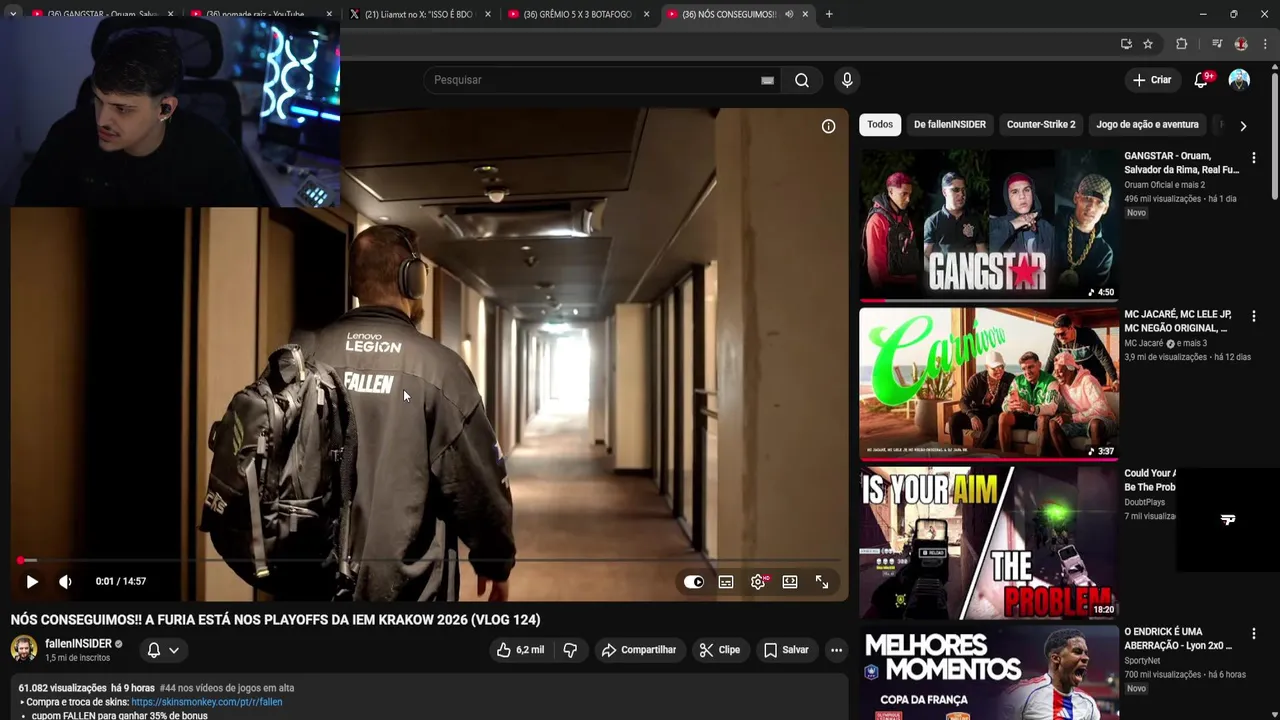The height and width of the screenshot is (720, 1280).
Task: Create a clip with the Clipe button
Action: [720, 650]
